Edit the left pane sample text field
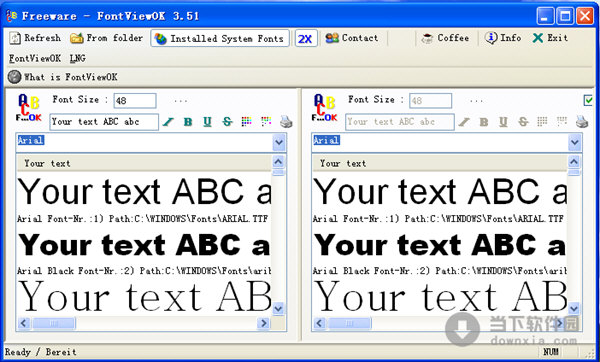 104,122
